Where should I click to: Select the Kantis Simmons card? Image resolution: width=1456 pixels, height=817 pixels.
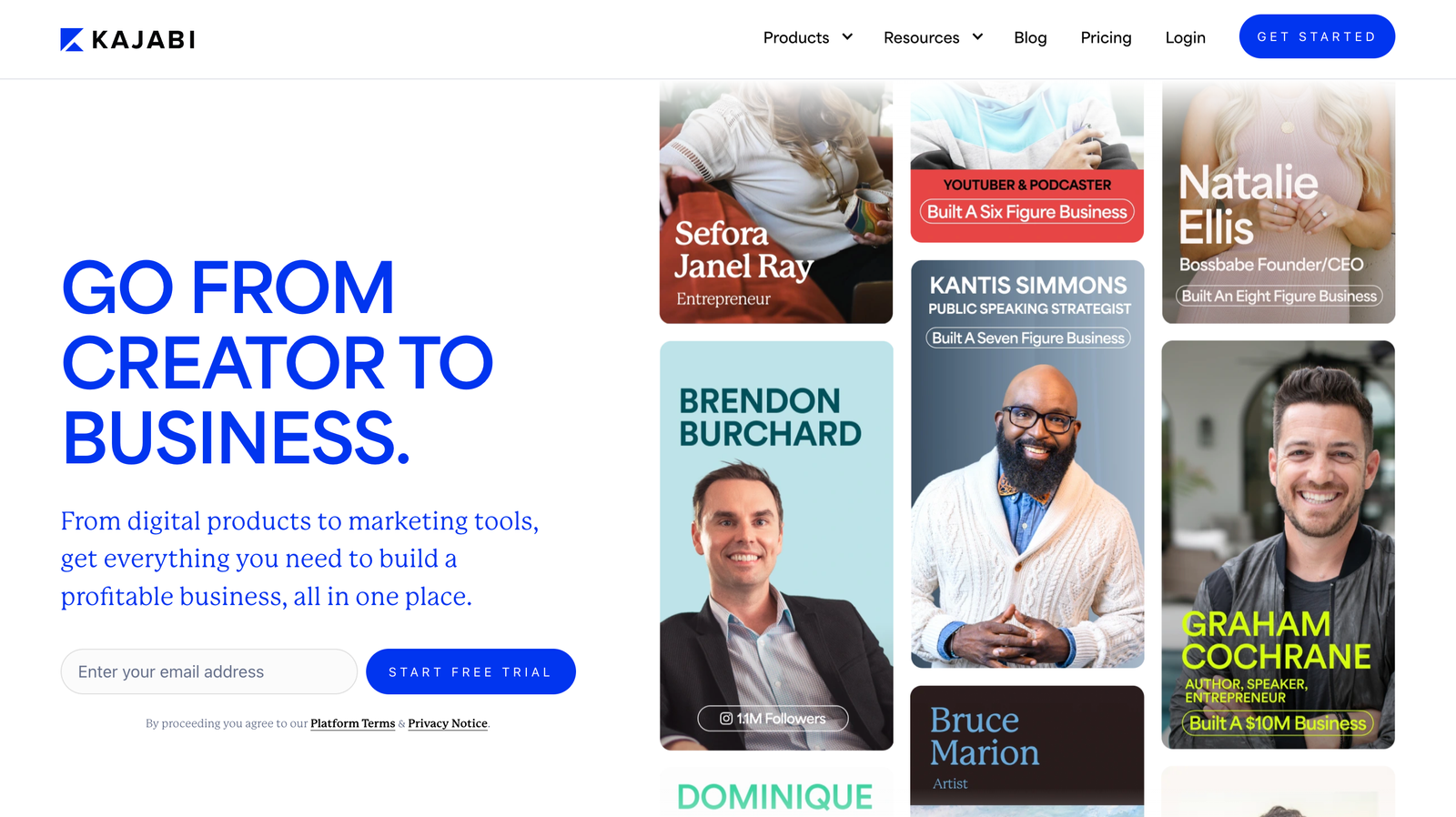[1027, 464]
